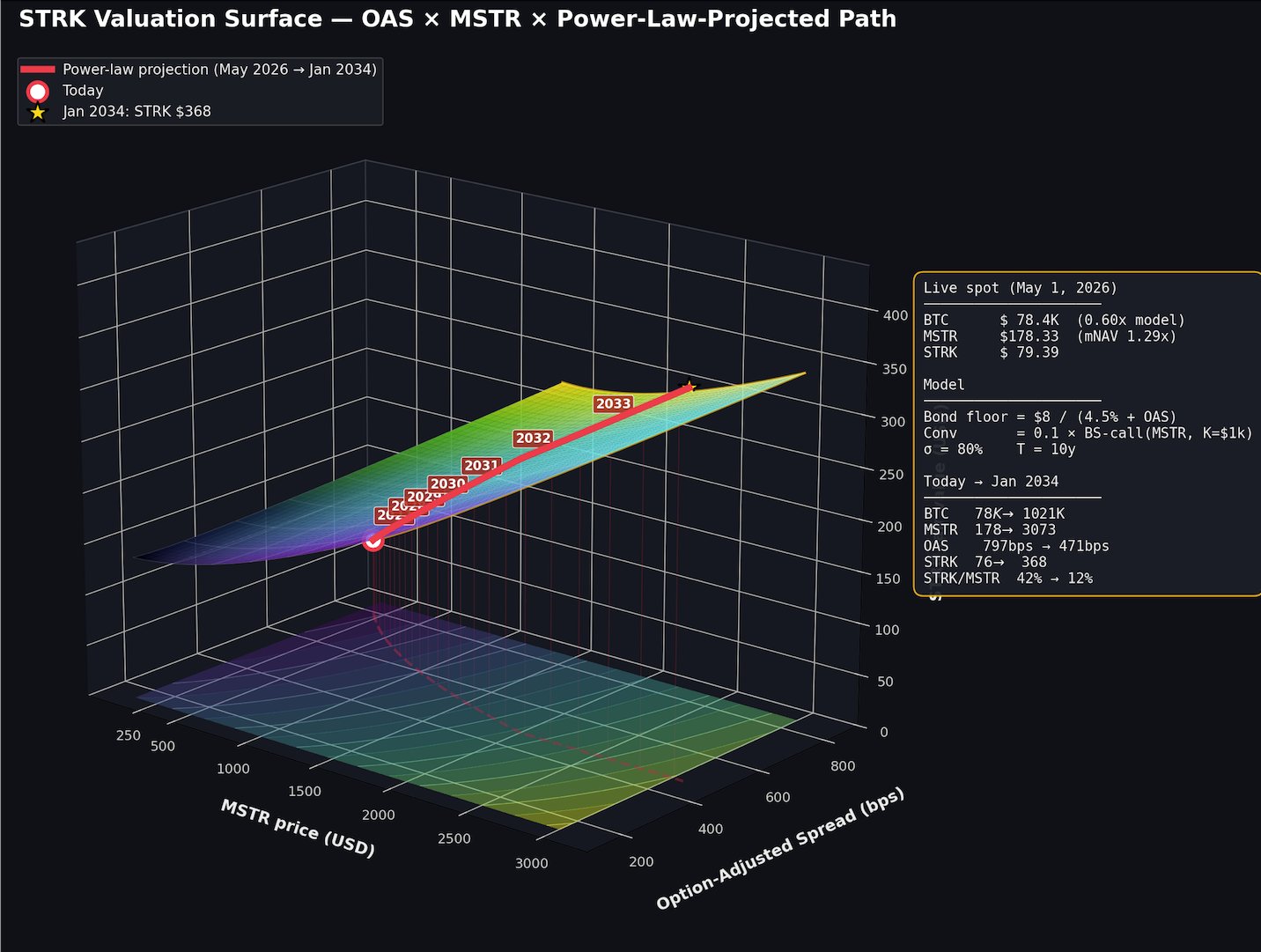Select the 2033 year label on the path
This screenshot has width=1261, height=952.
click(614, 403)
